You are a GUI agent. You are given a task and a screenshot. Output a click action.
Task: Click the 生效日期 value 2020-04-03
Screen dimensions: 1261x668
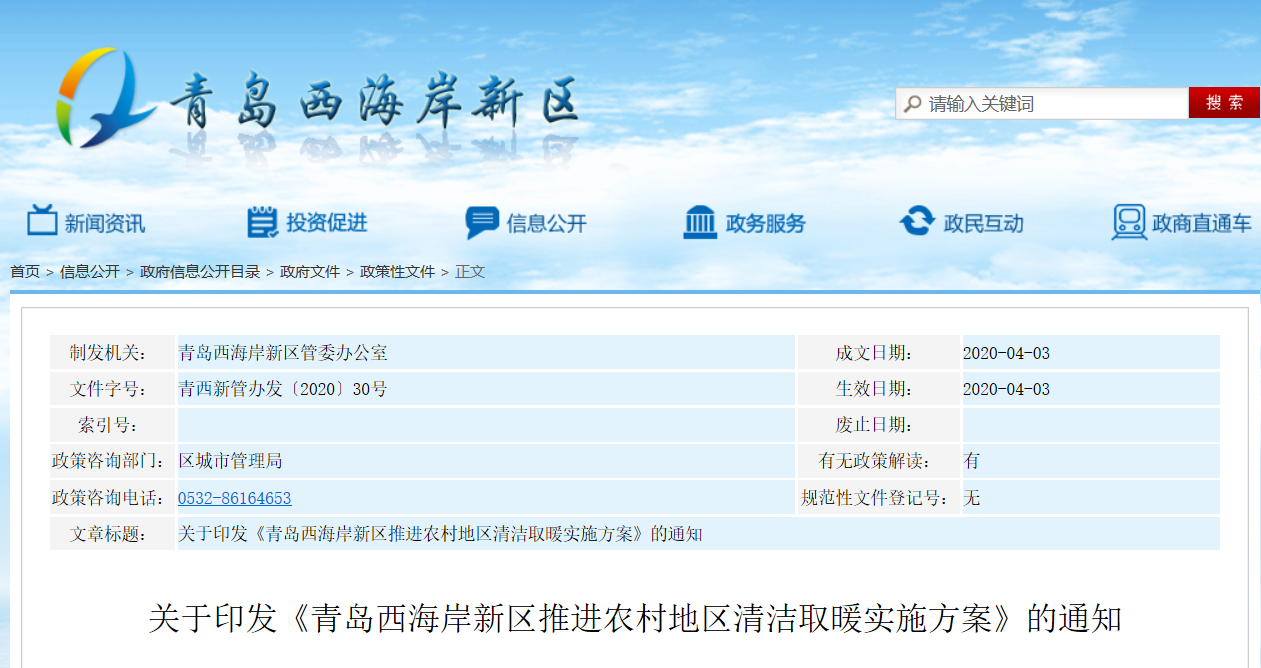point(1006,389)
